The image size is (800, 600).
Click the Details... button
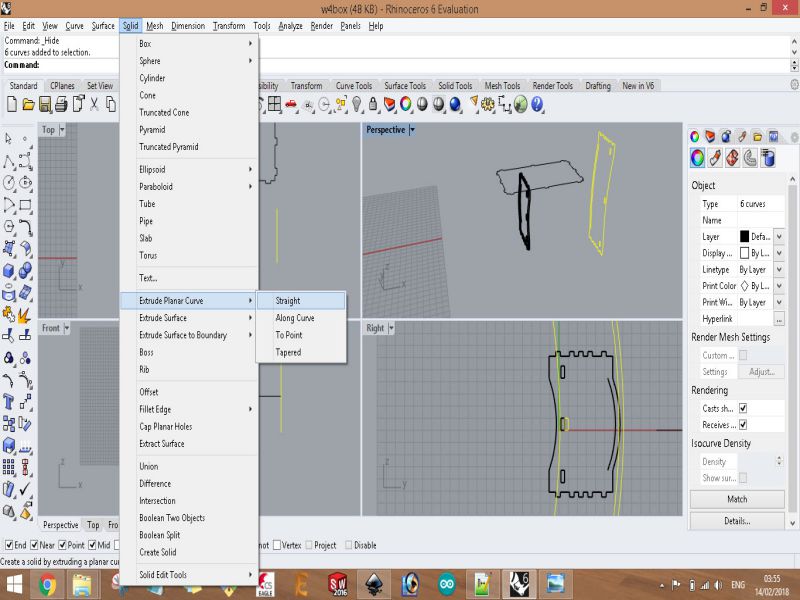point(737,521)
